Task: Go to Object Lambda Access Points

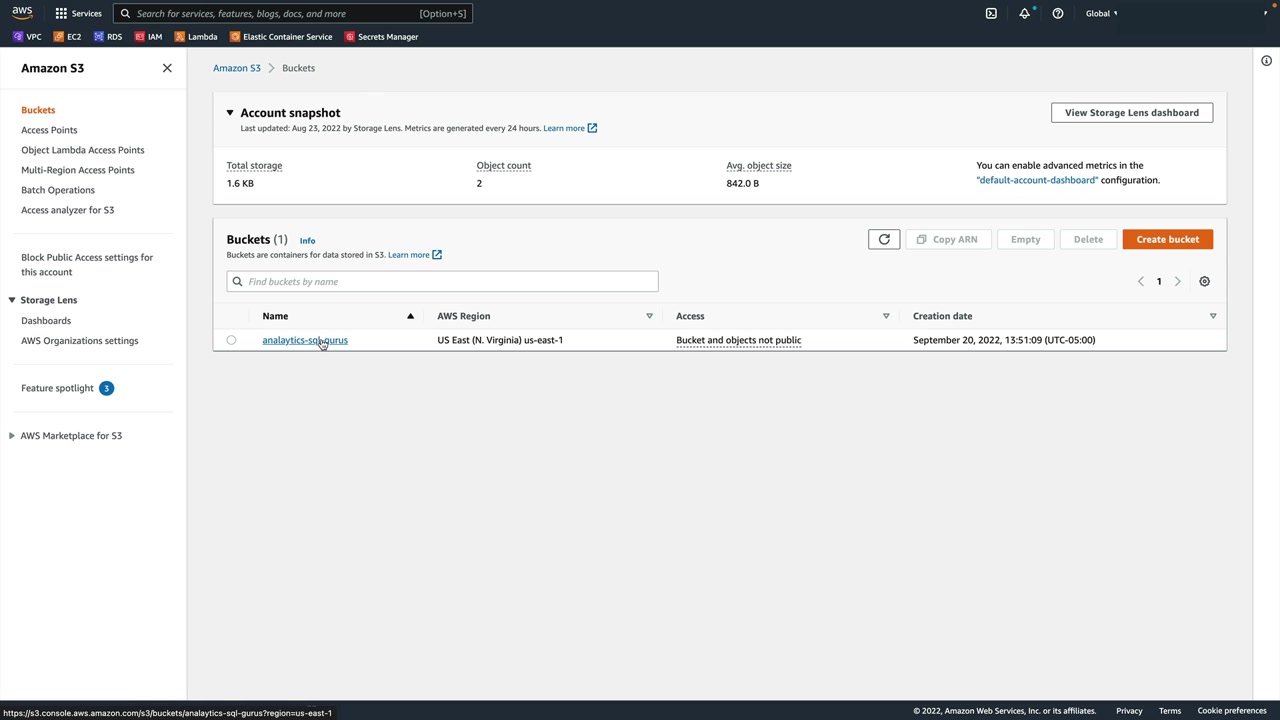Action: 82,150
